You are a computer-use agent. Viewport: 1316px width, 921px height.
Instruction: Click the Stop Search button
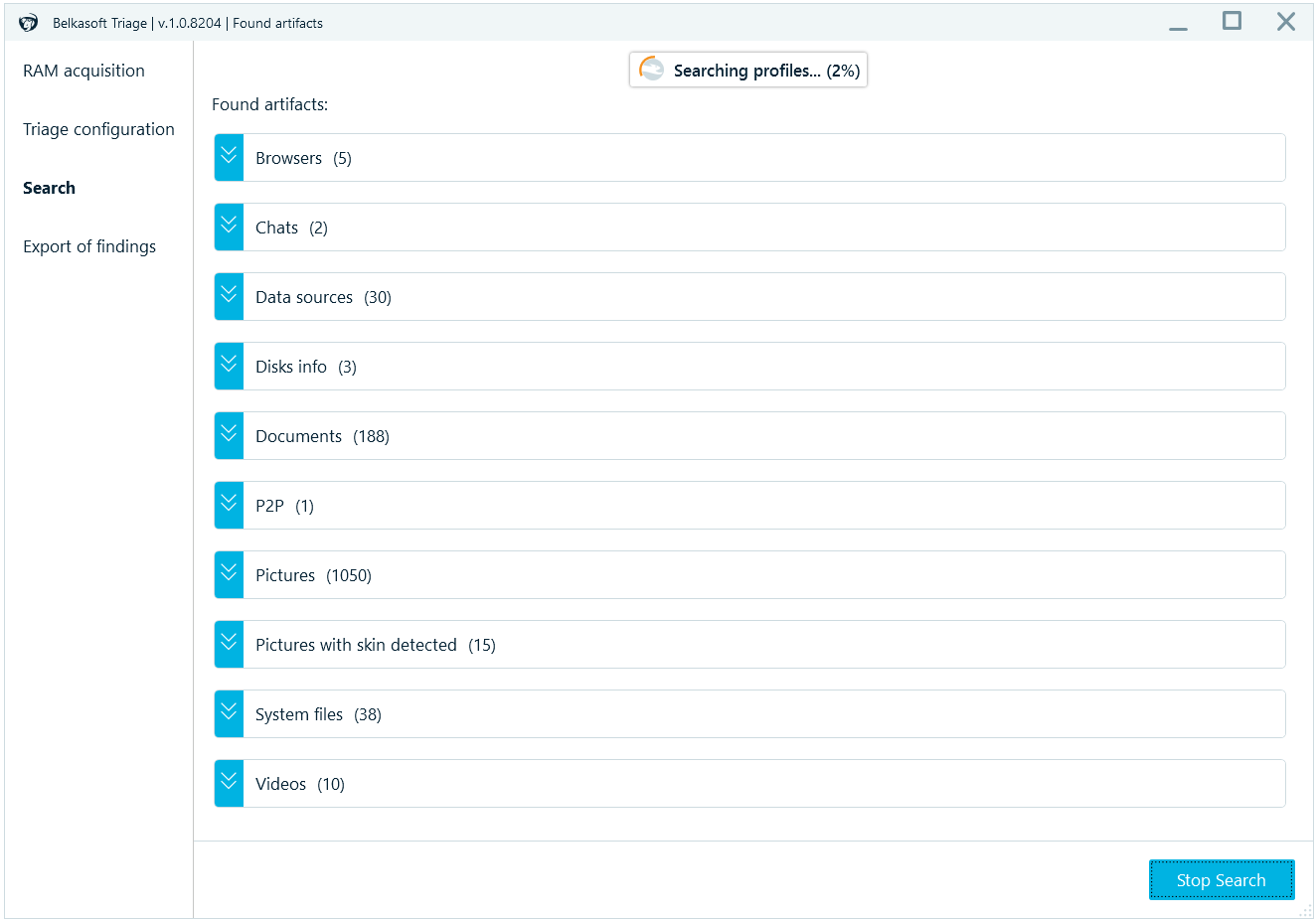click(x=1222, y=880)
